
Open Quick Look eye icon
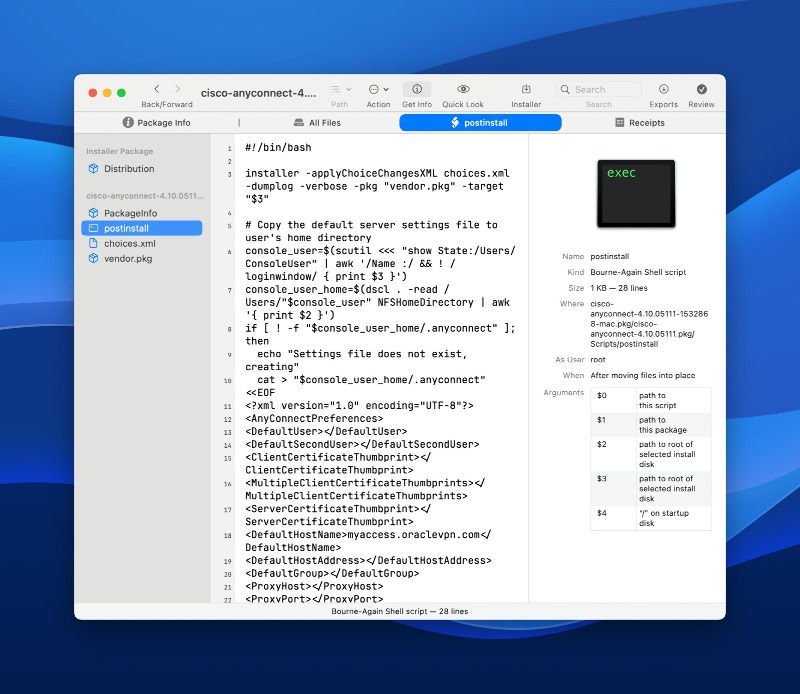pyautogui.click(x=463, y=89)
